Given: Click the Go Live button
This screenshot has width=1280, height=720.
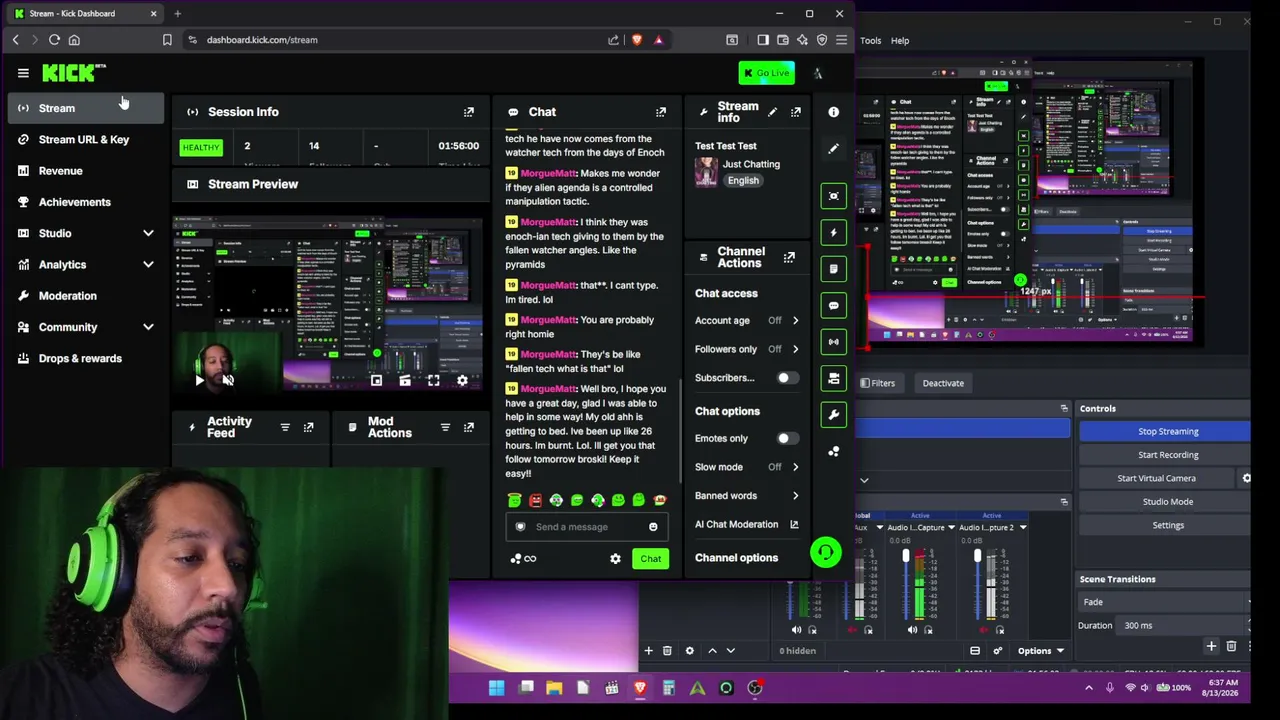Looking at the screenshot, I should point(767,73).
